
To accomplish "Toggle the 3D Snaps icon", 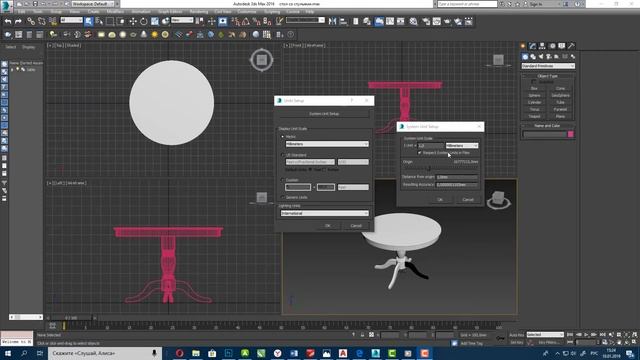I will click(236, 21).
